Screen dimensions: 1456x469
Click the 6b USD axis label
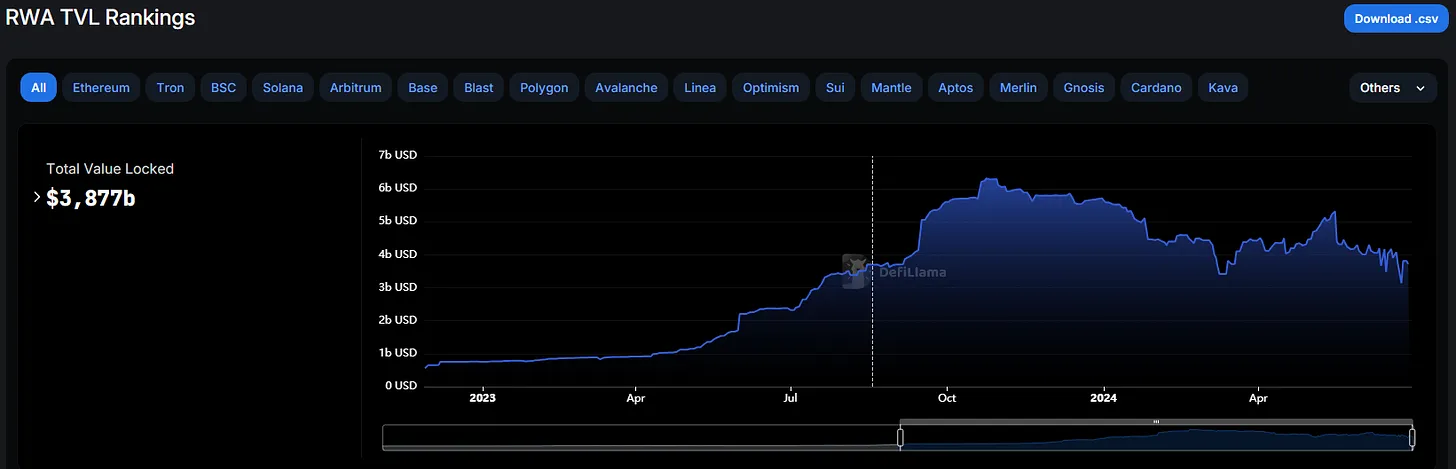[397, 188]
